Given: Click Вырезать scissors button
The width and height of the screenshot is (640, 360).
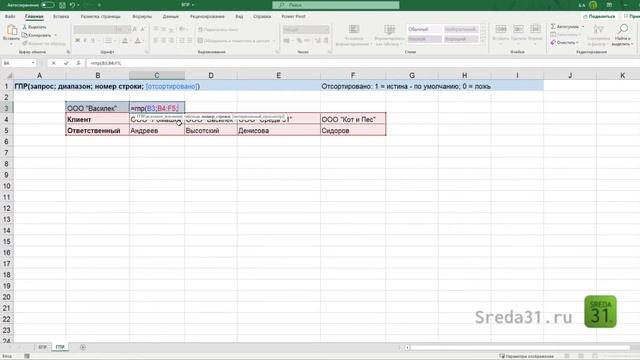Looking at the screenshot, I should click(x=34, y=27).
